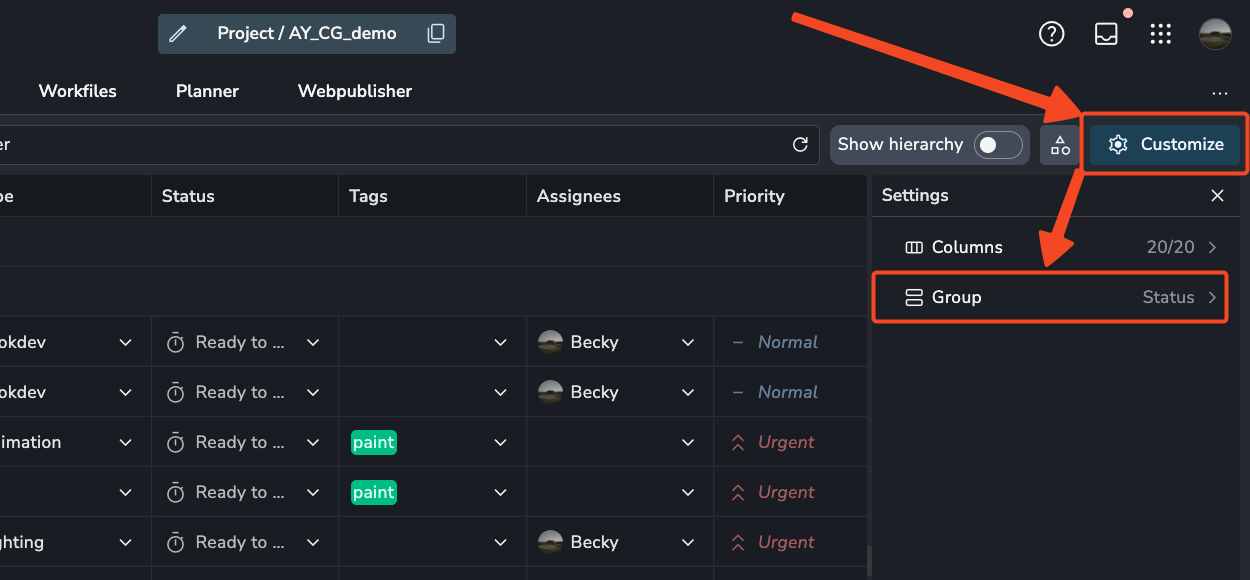The width and height of the screenshot is (1250, 580).
Task: Switch to the Webpublisher tab
Action: 355,91
